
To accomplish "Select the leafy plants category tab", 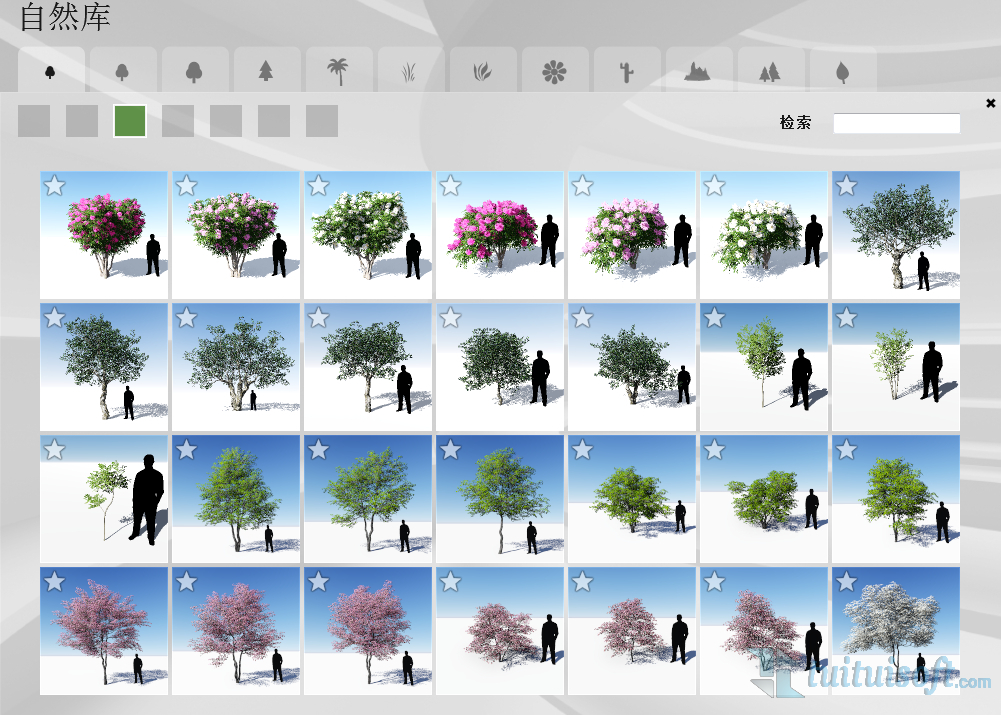I will tap(482, 71).
